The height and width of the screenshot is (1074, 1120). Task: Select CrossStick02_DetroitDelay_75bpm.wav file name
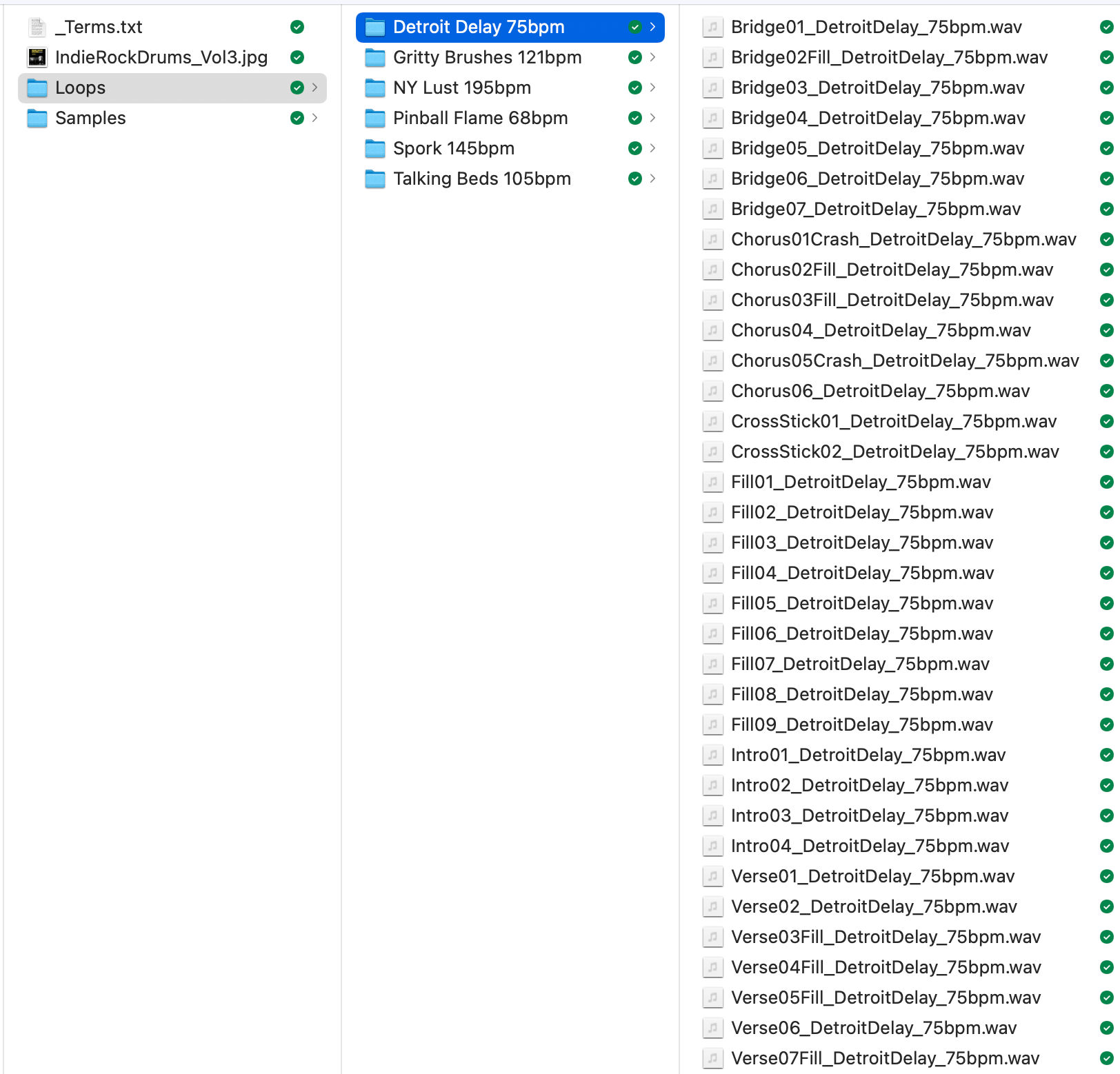click(x=894, y=452)
